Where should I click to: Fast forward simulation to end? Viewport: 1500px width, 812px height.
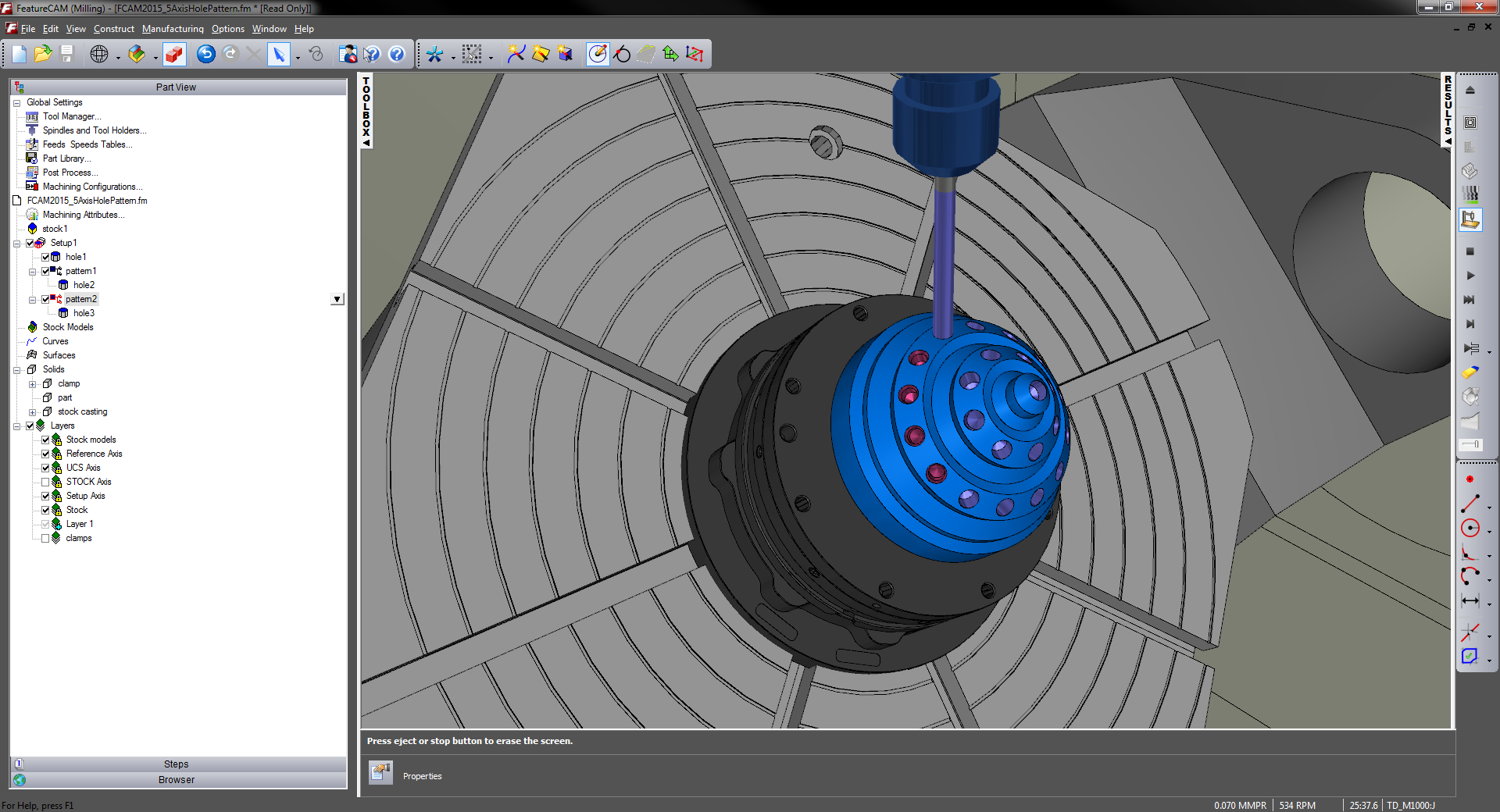(1470, 300)
